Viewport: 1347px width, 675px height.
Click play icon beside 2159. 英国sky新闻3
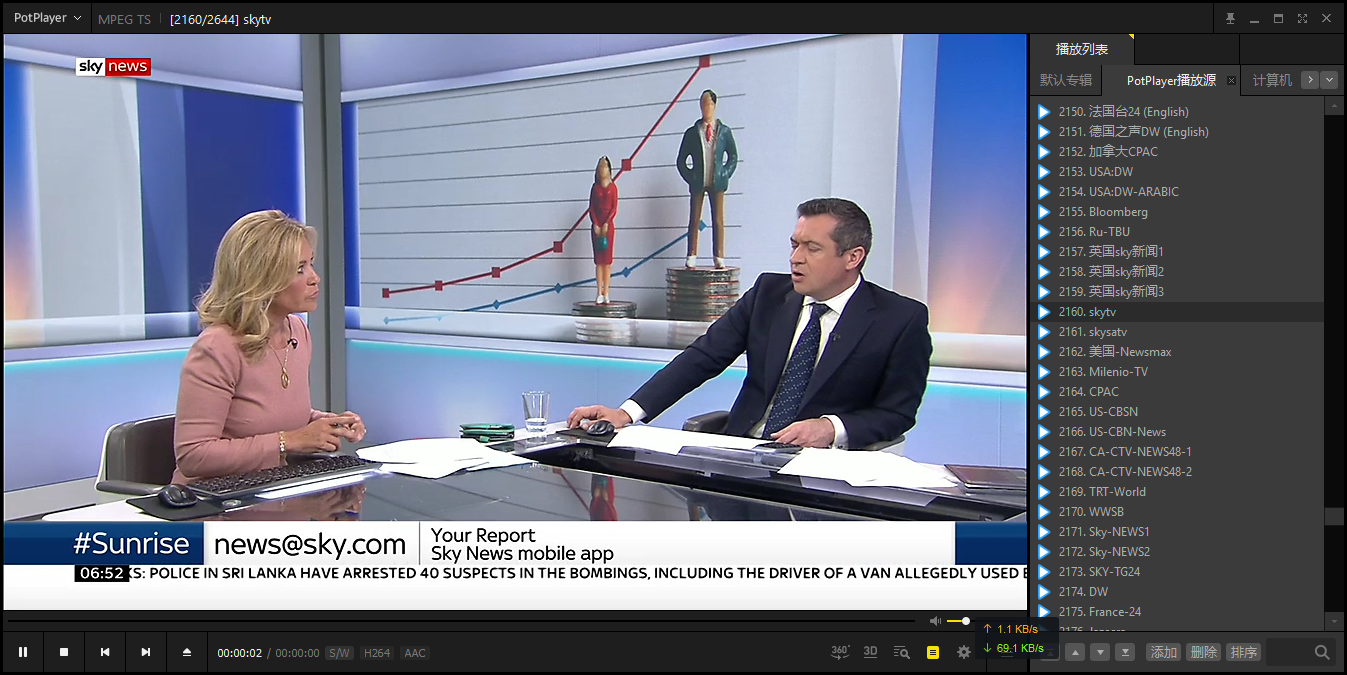(x=1043, y=292)
